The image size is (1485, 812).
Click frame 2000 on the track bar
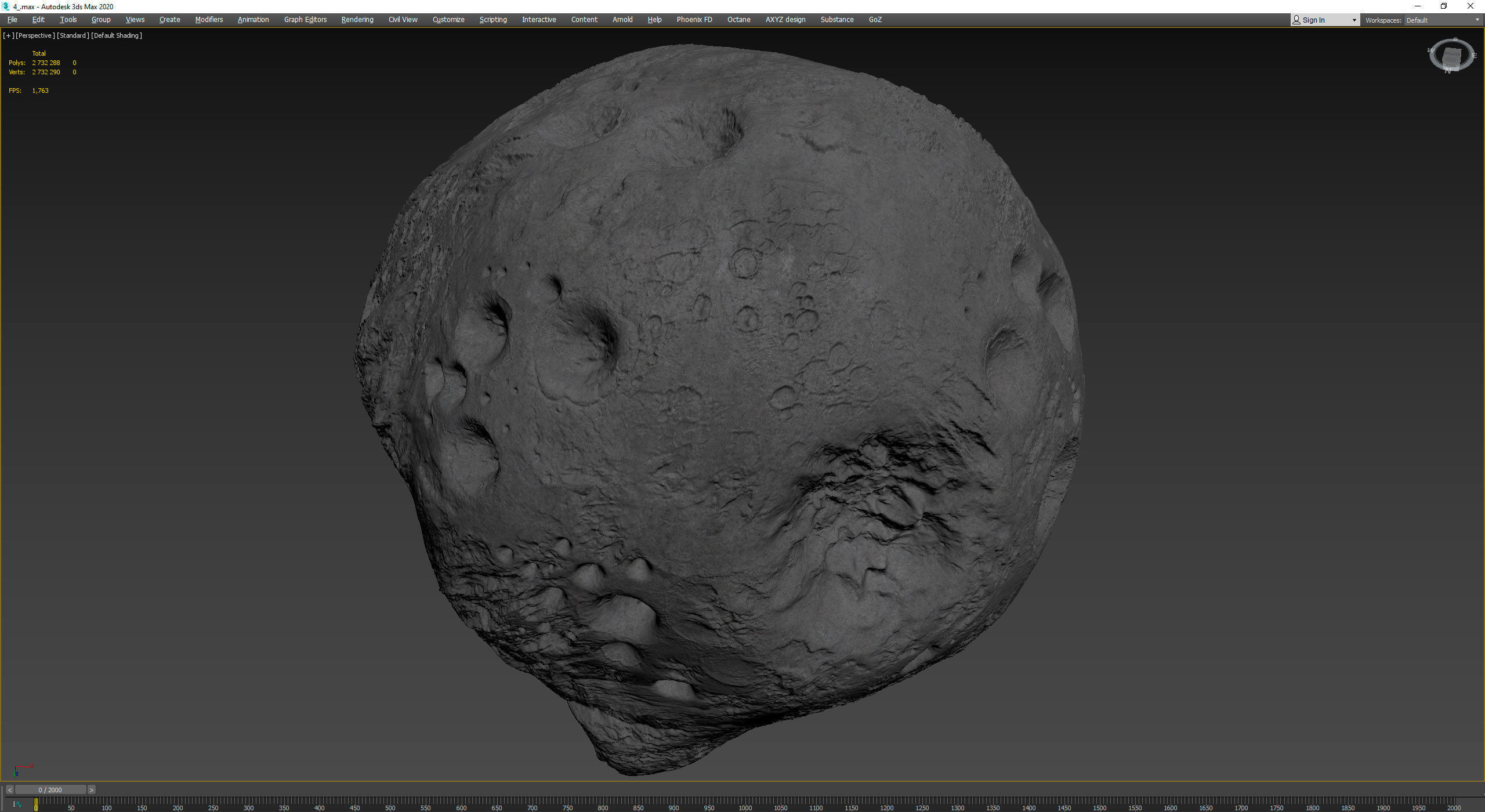click(x=1454, y=808)
